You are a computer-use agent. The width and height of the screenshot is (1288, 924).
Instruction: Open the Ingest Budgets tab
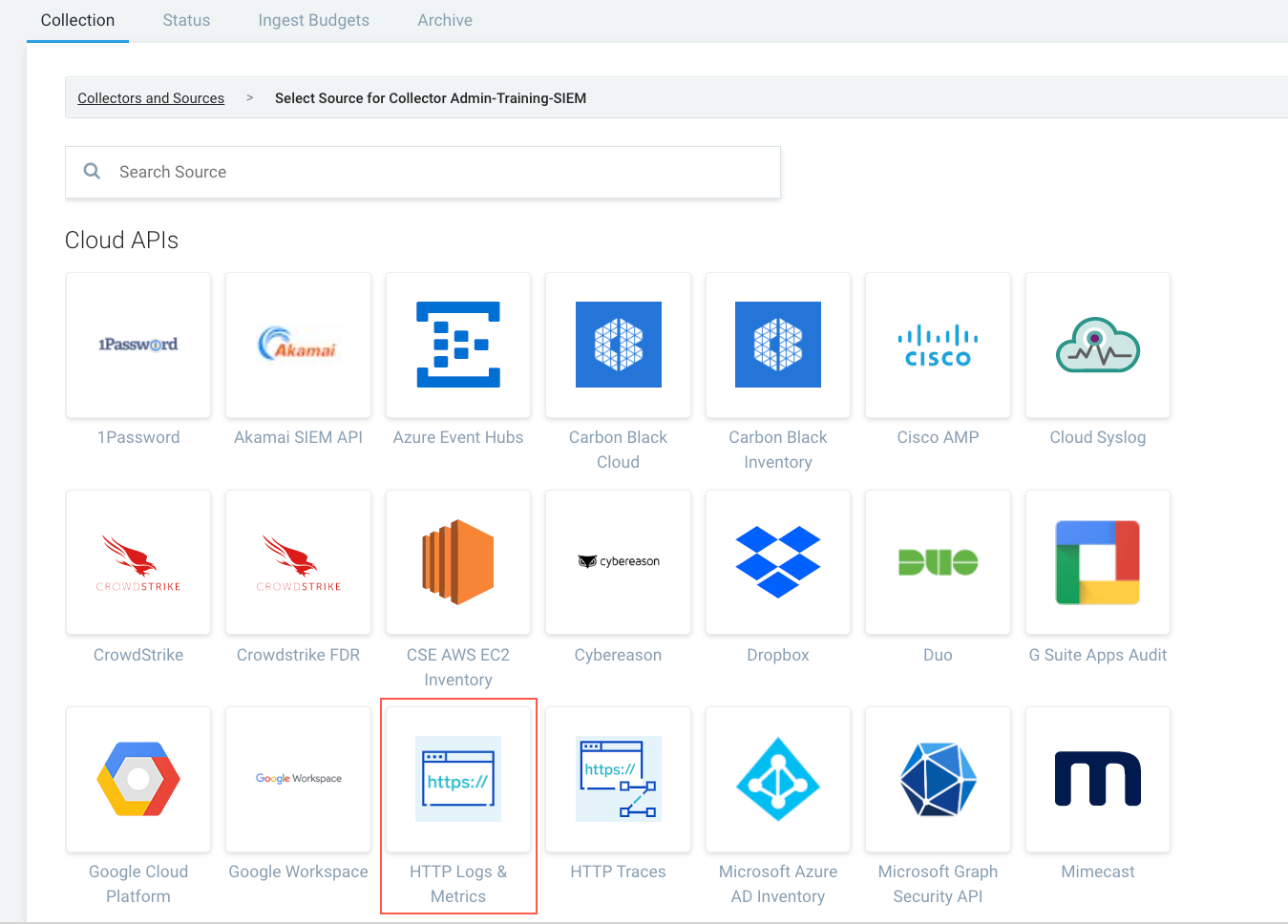(313, 20)
